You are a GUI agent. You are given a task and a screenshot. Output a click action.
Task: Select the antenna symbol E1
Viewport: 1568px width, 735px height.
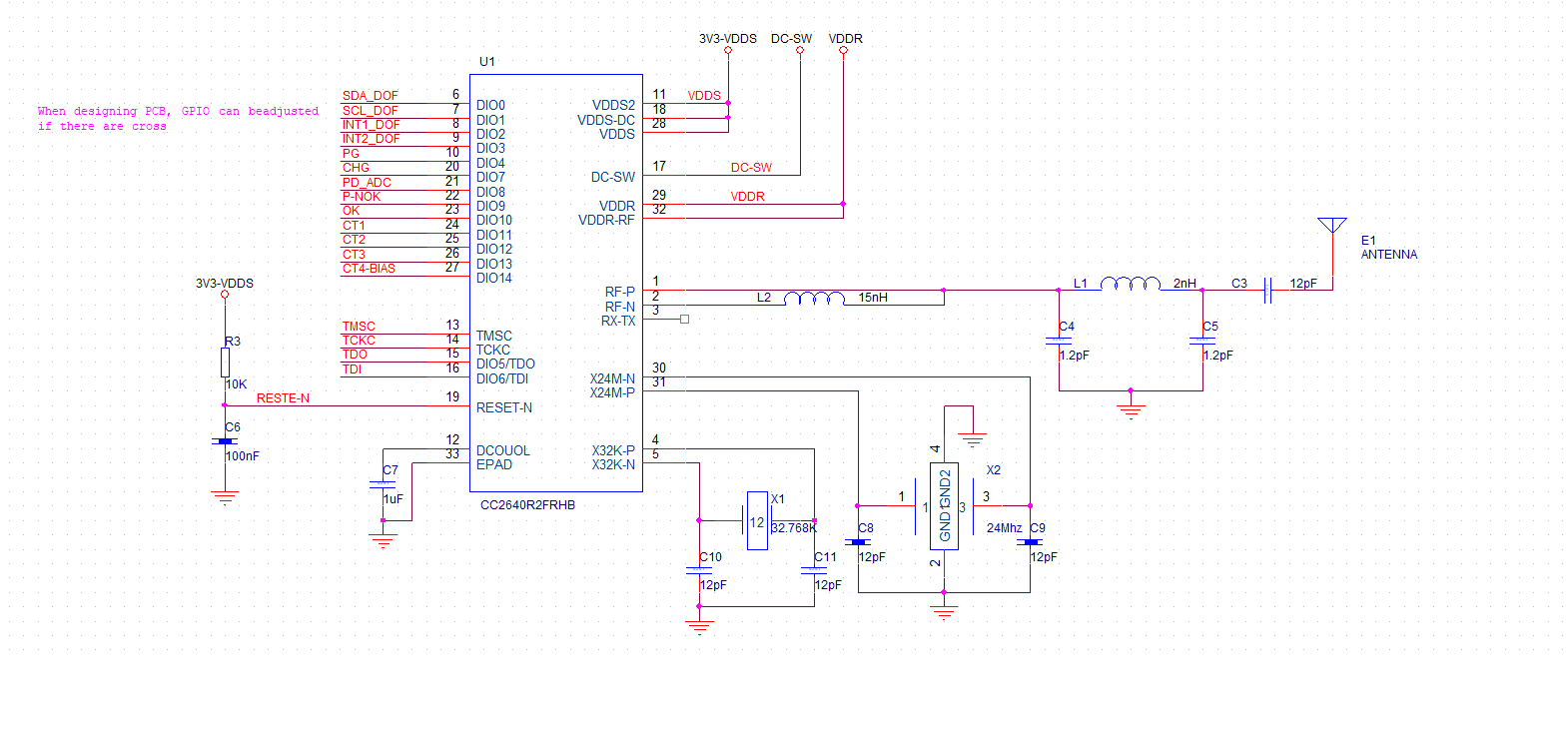(x=1332, y=226)
